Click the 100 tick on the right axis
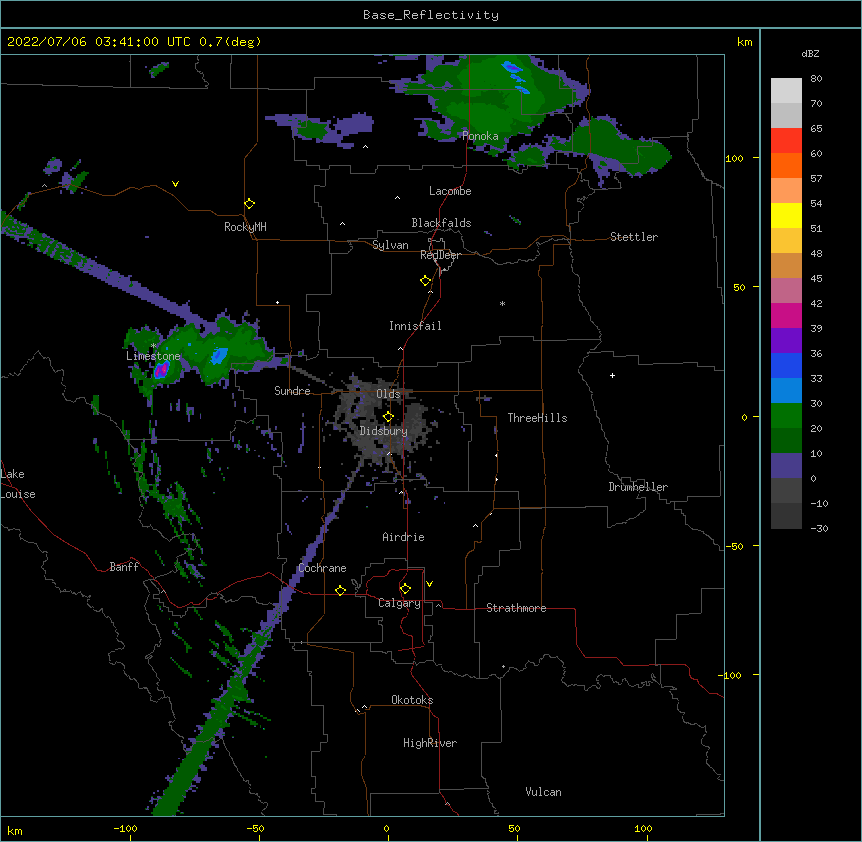The height and width of the screenshot is (842, 862). (734, 159)
